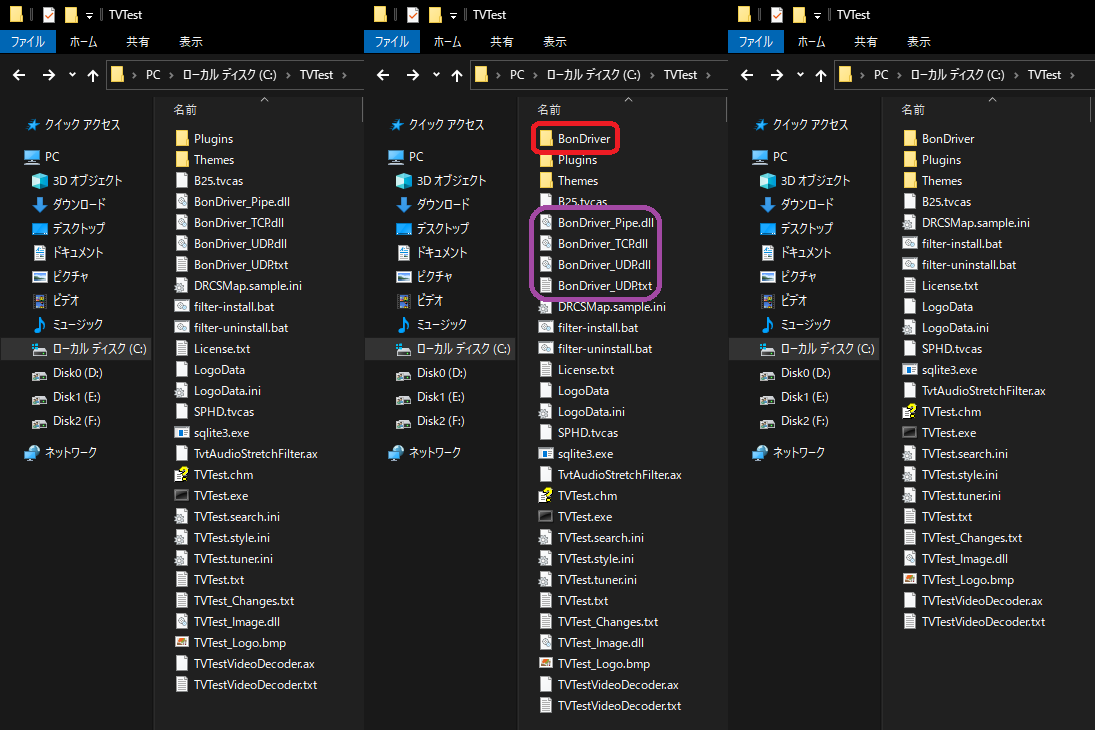Viewport: 1095px width, 730px height.
Task: Open BonDriver folder icon in middle window
Action: click(x=546, y=138)
